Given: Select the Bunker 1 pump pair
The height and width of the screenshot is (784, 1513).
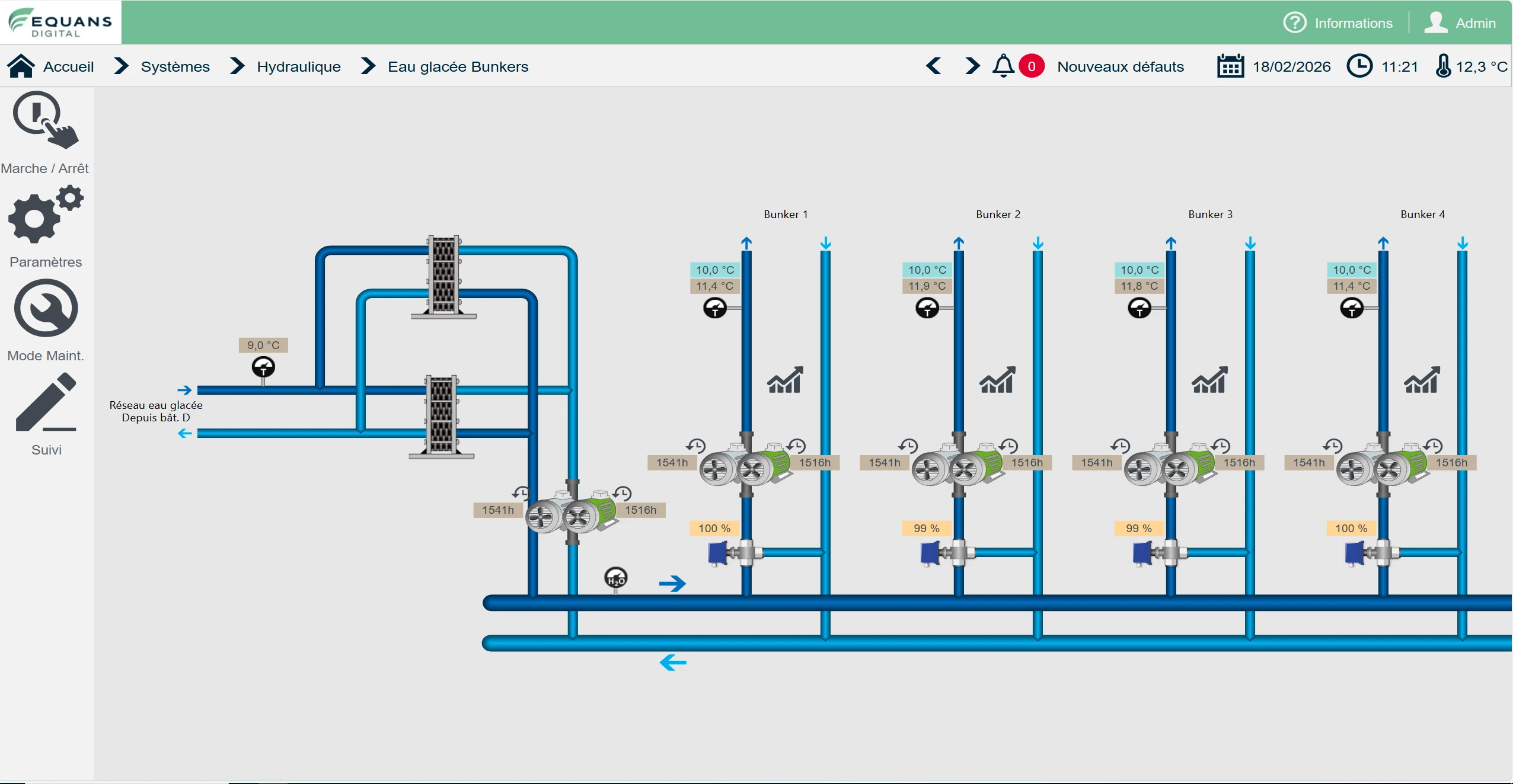Looking at the screenshot, I should coord(745,465).
